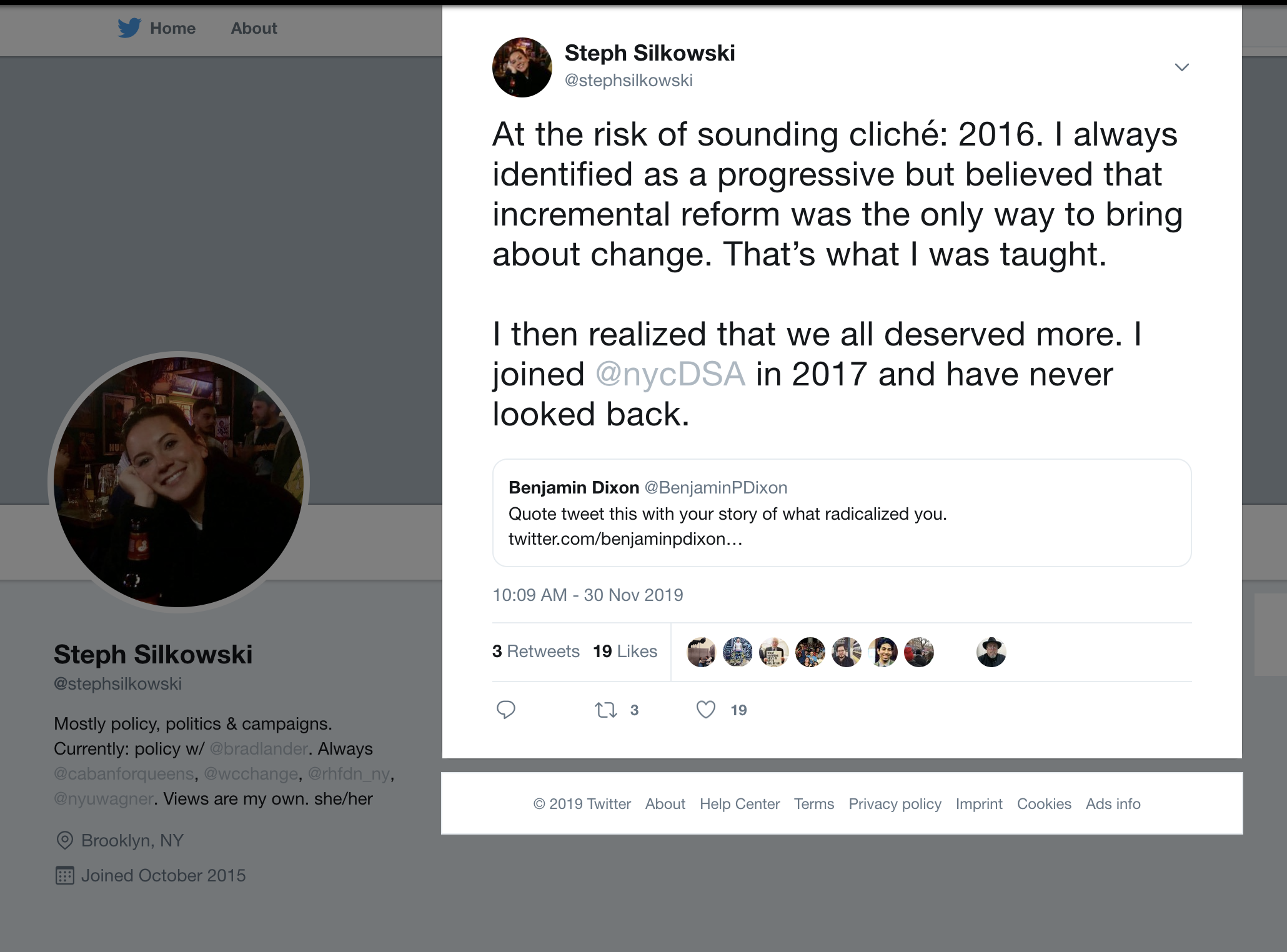Screen dimensions: 1287x952
Task: Like the tweet with the heart icon
Action: [x=706, y=710]
